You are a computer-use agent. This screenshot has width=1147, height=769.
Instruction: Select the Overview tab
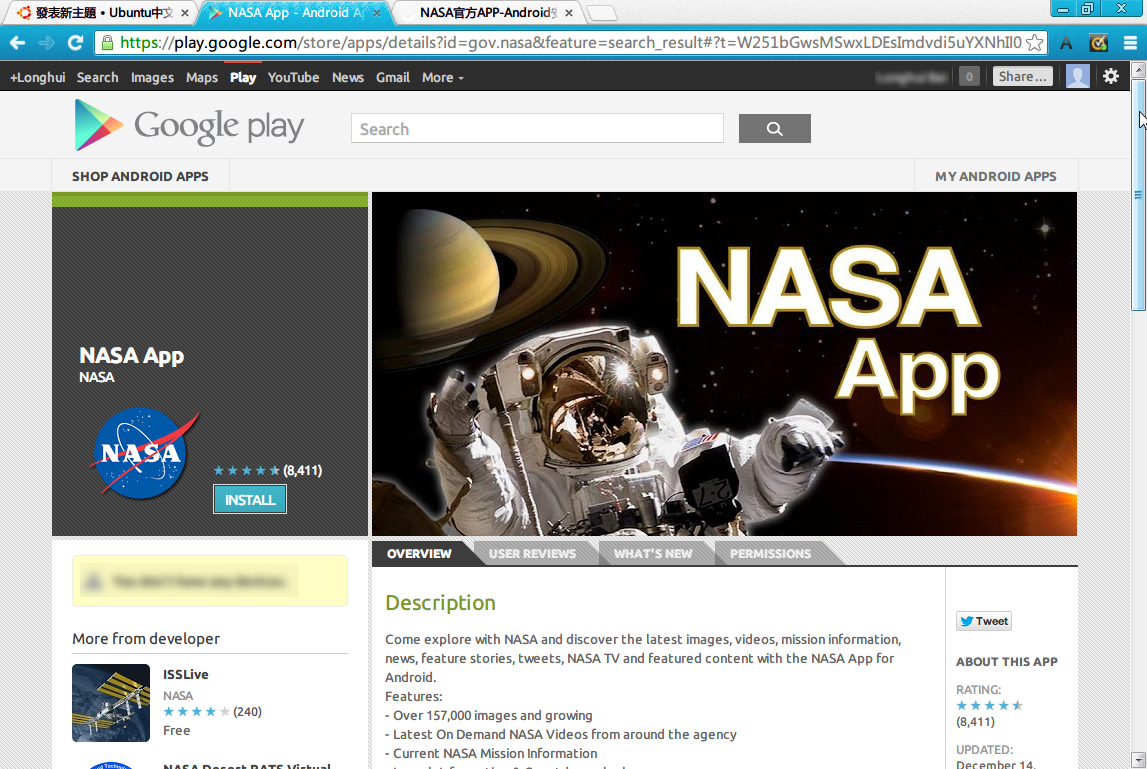click(419, 554)
